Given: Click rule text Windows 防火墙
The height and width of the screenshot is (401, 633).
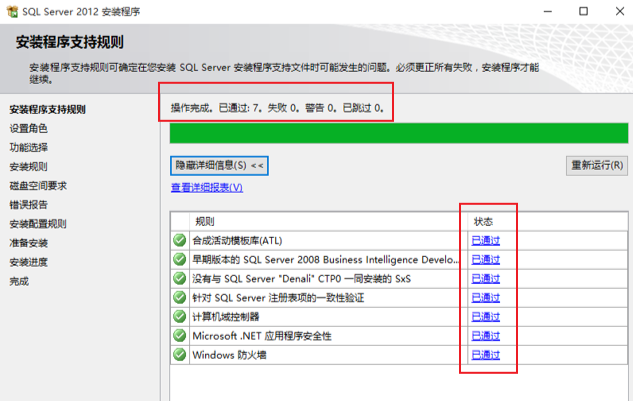Looking at the screenshot, I should 229,355.
